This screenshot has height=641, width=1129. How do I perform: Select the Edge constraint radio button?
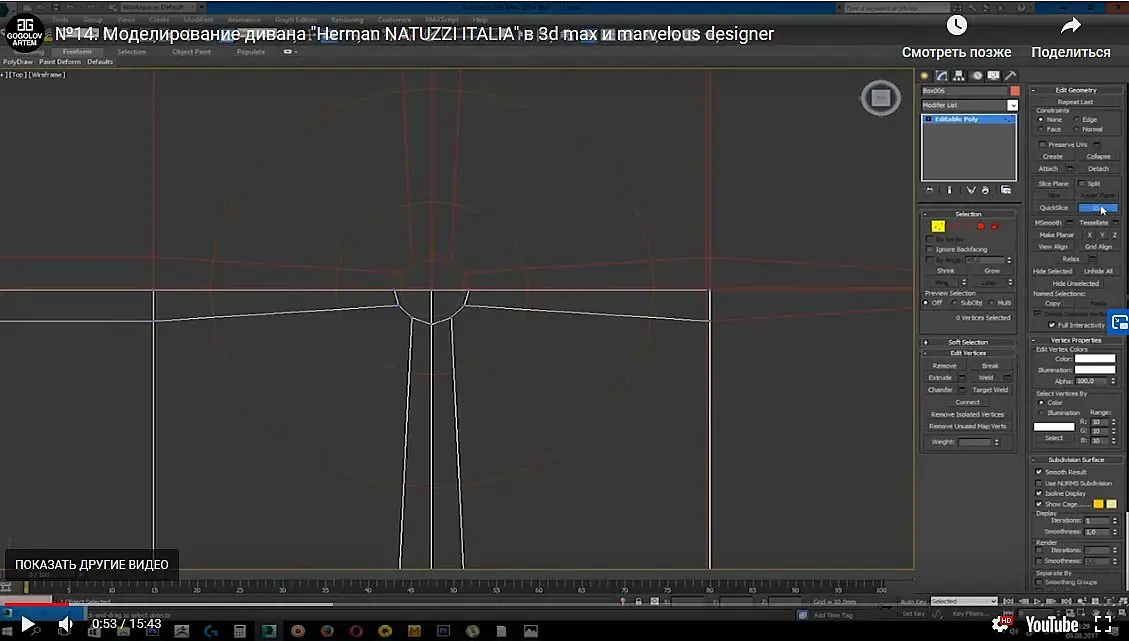1077,120
